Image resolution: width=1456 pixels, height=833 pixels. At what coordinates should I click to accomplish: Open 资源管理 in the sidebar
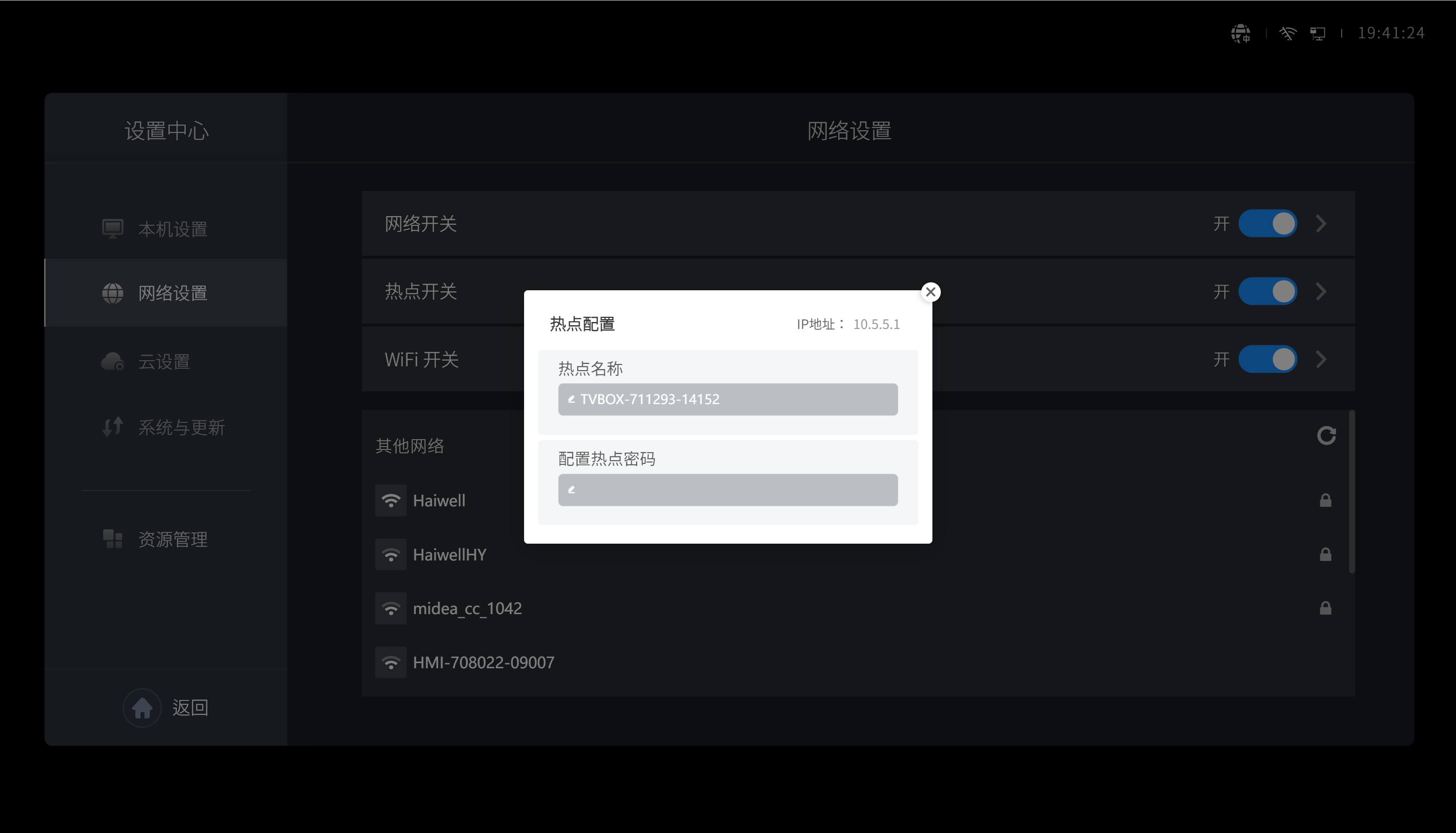tap(166, 539)
